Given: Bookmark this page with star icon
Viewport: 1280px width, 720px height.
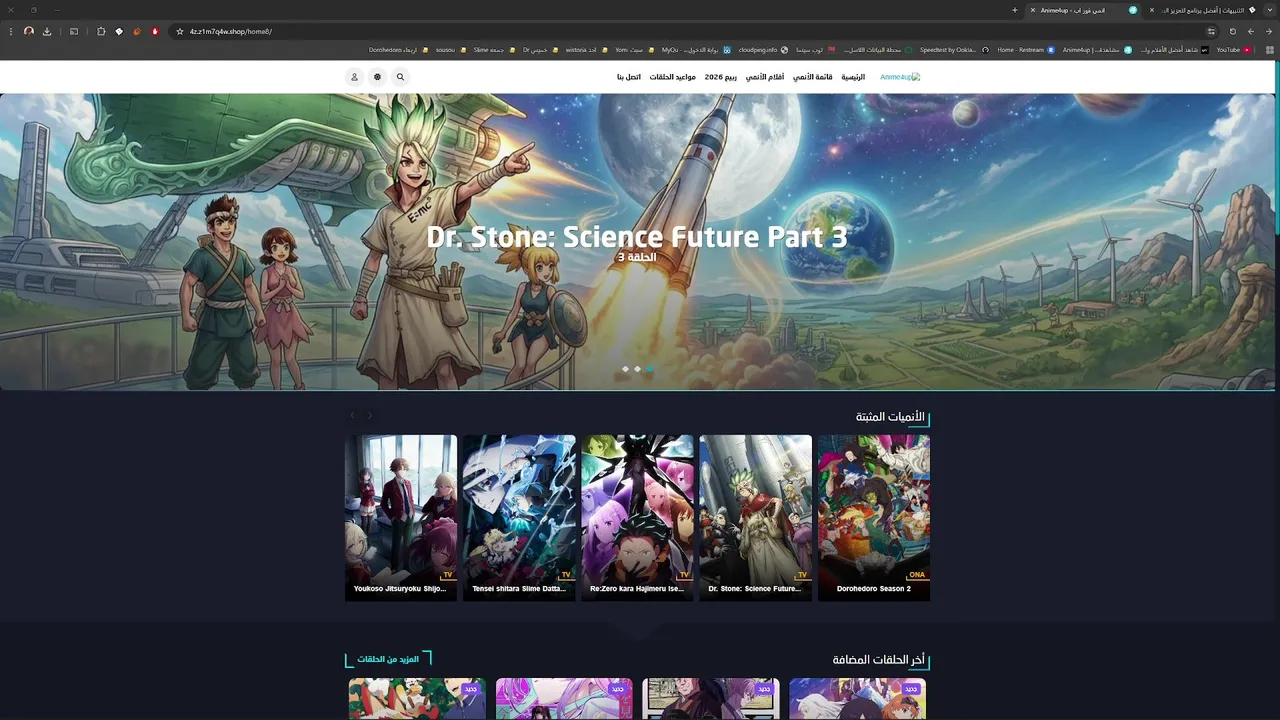Looking at the screenshot, I should pyautogui.click(x=180, y=31).
